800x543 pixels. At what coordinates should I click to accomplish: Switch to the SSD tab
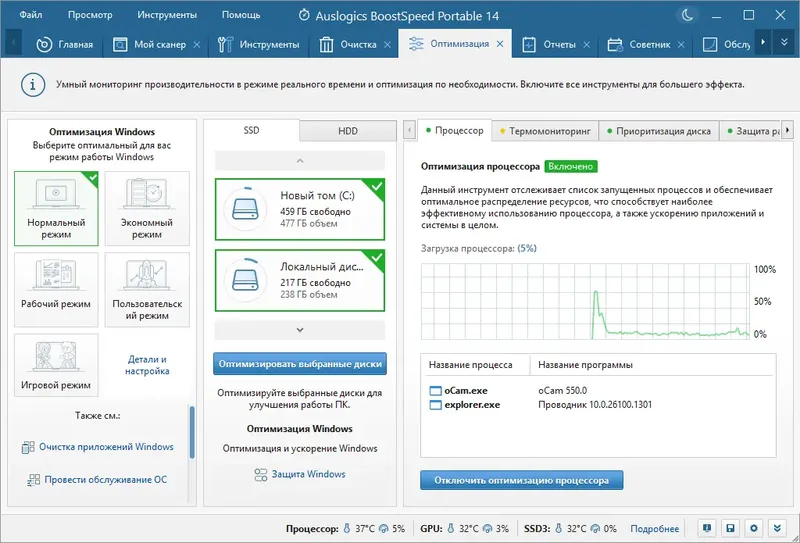tap(252, 130)
